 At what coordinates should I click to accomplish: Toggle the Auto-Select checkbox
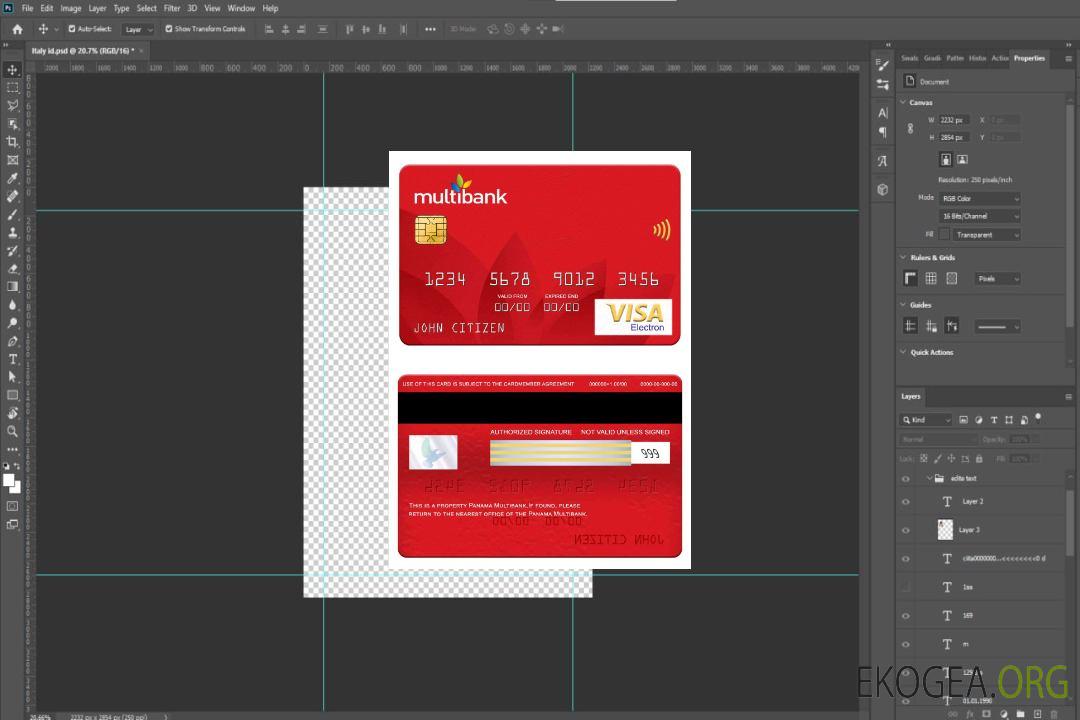(x=72, y=29)
